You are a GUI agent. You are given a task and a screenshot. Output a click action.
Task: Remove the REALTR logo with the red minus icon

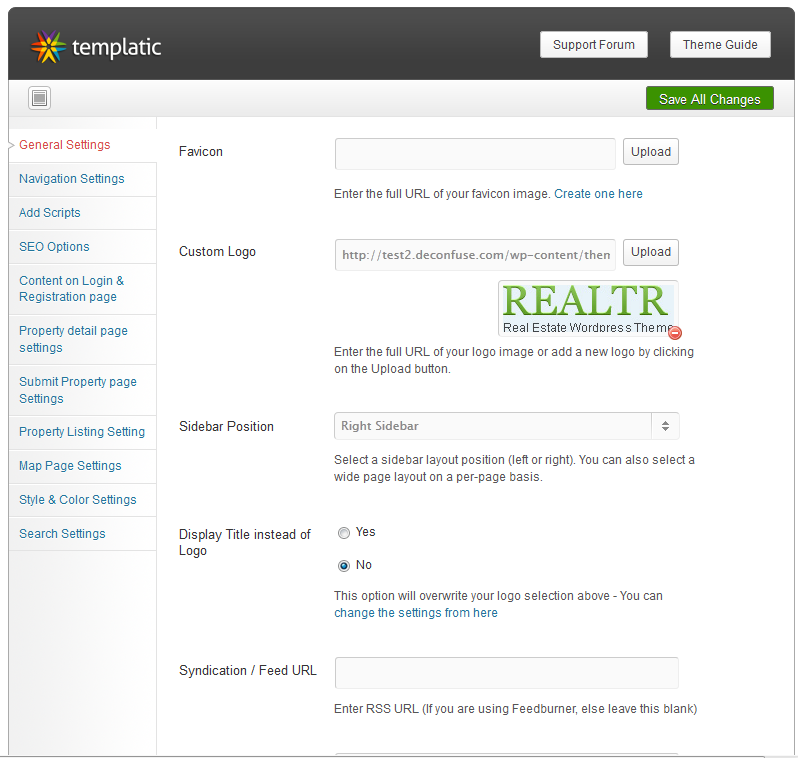point(675,333)
